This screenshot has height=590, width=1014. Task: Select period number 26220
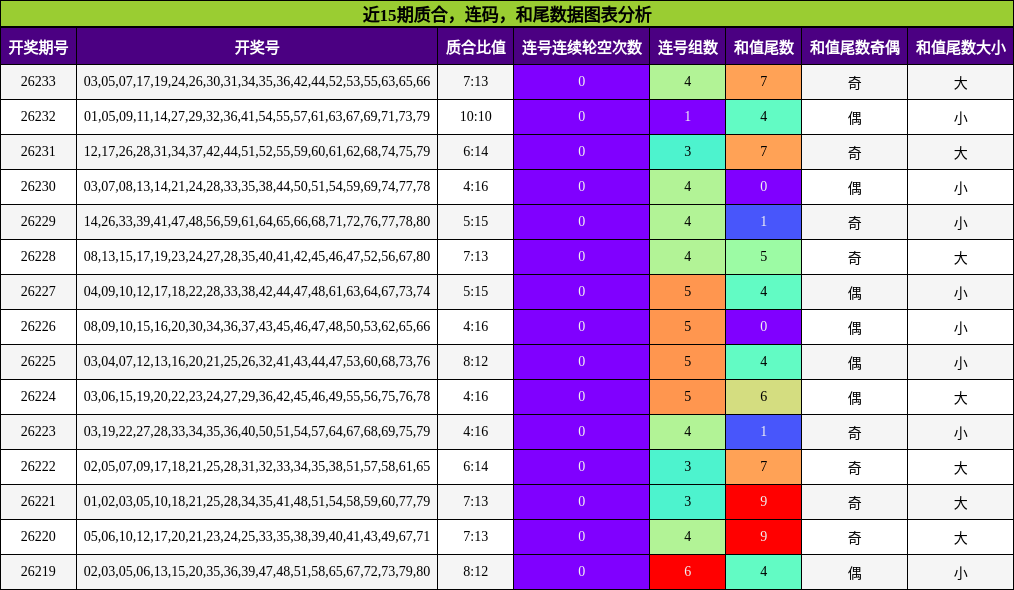(38, 536)
